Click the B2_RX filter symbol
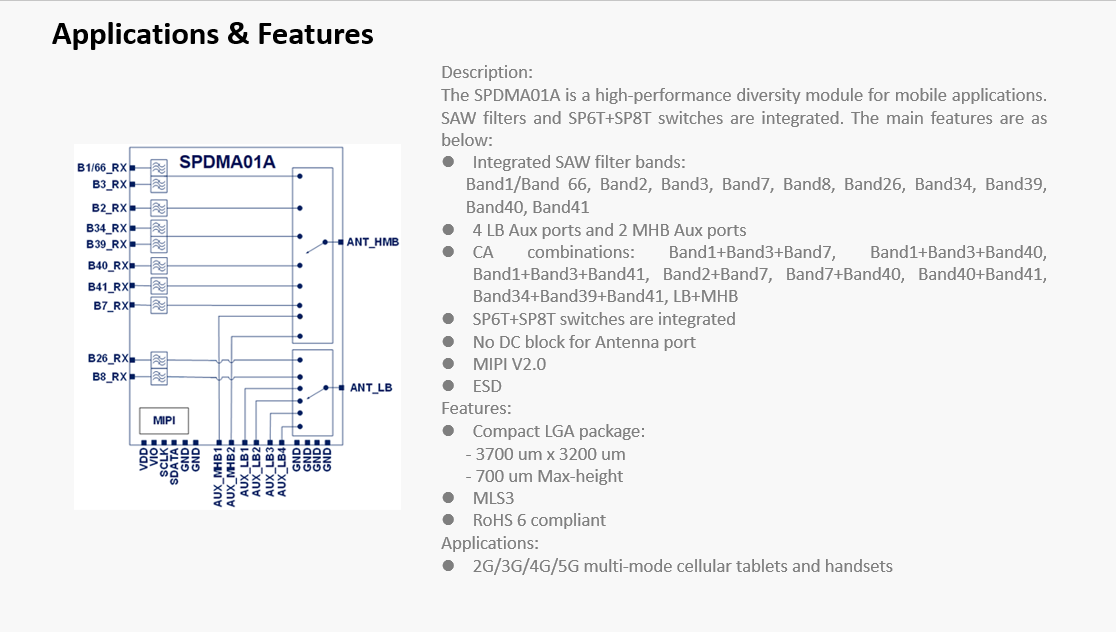This screenshot has height=632, width=1116. (x=158, y=208)
